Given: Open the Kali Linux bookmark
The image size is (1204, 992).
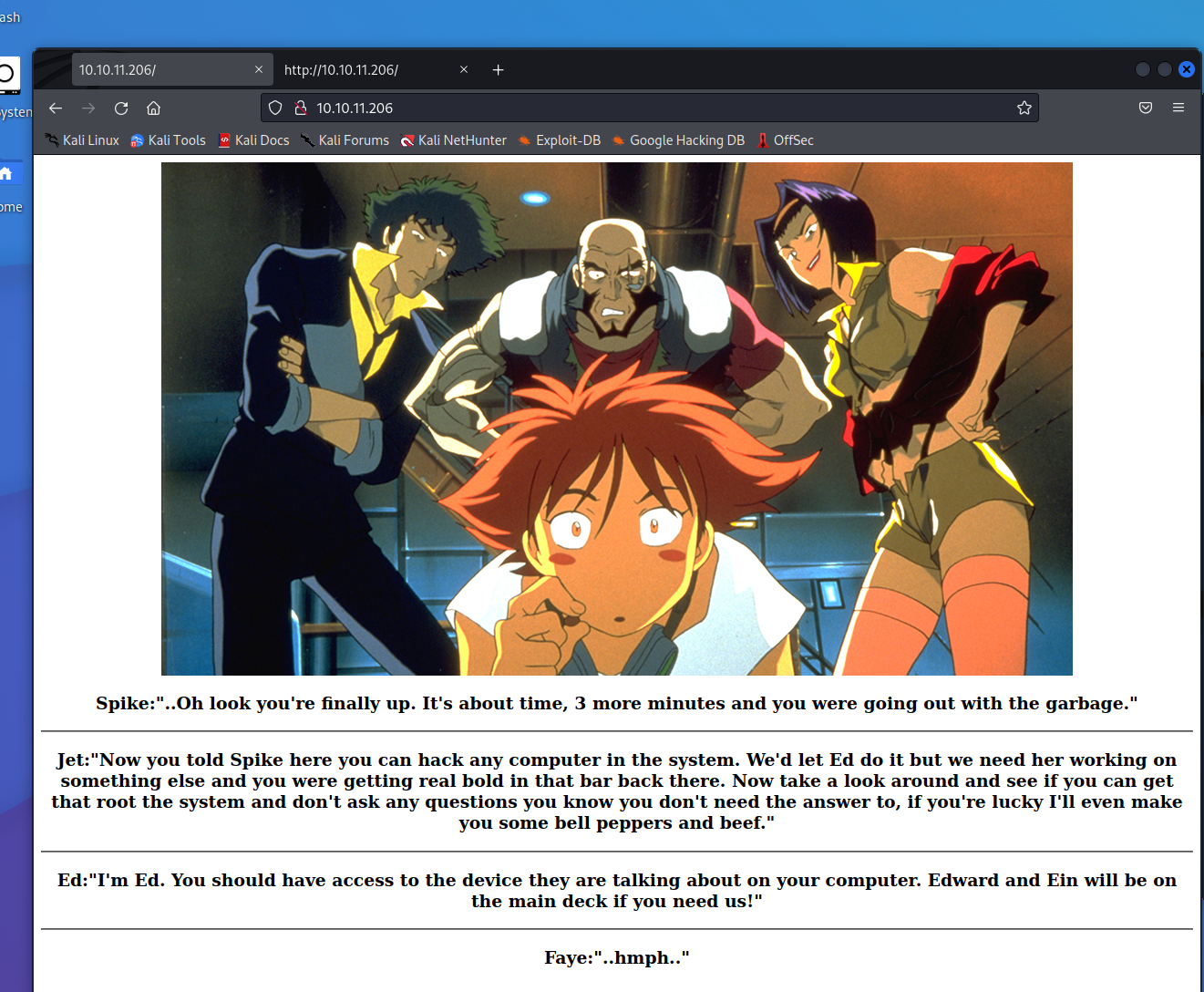Looking at the screenshot, I should 82,140.
